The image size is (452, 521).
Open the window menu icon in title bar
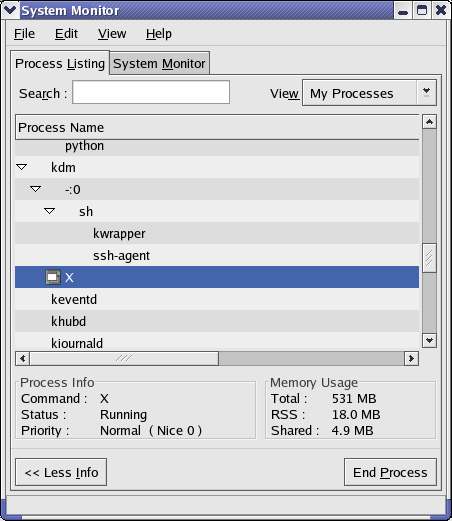[10, 10]
